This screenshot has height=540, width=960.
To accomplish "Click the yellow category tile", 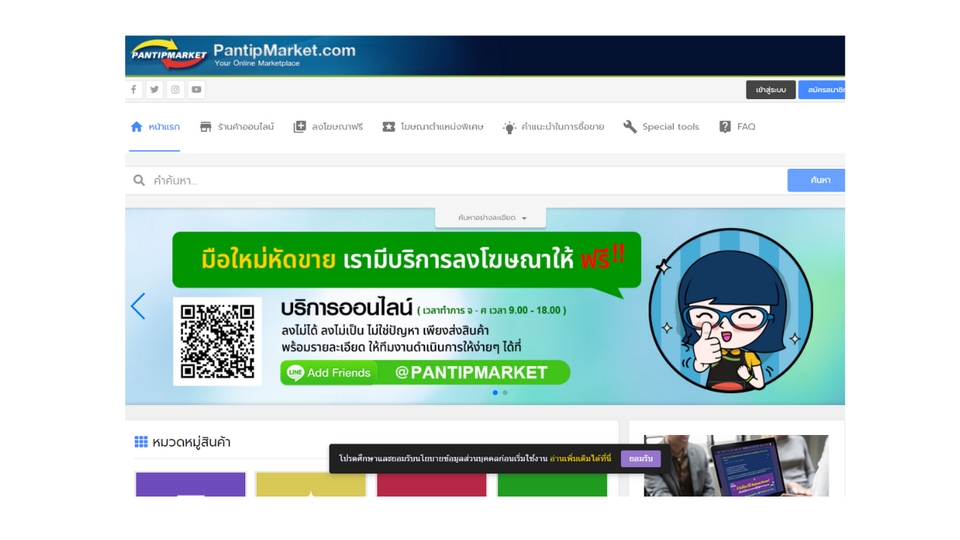I will click(311, 484).
